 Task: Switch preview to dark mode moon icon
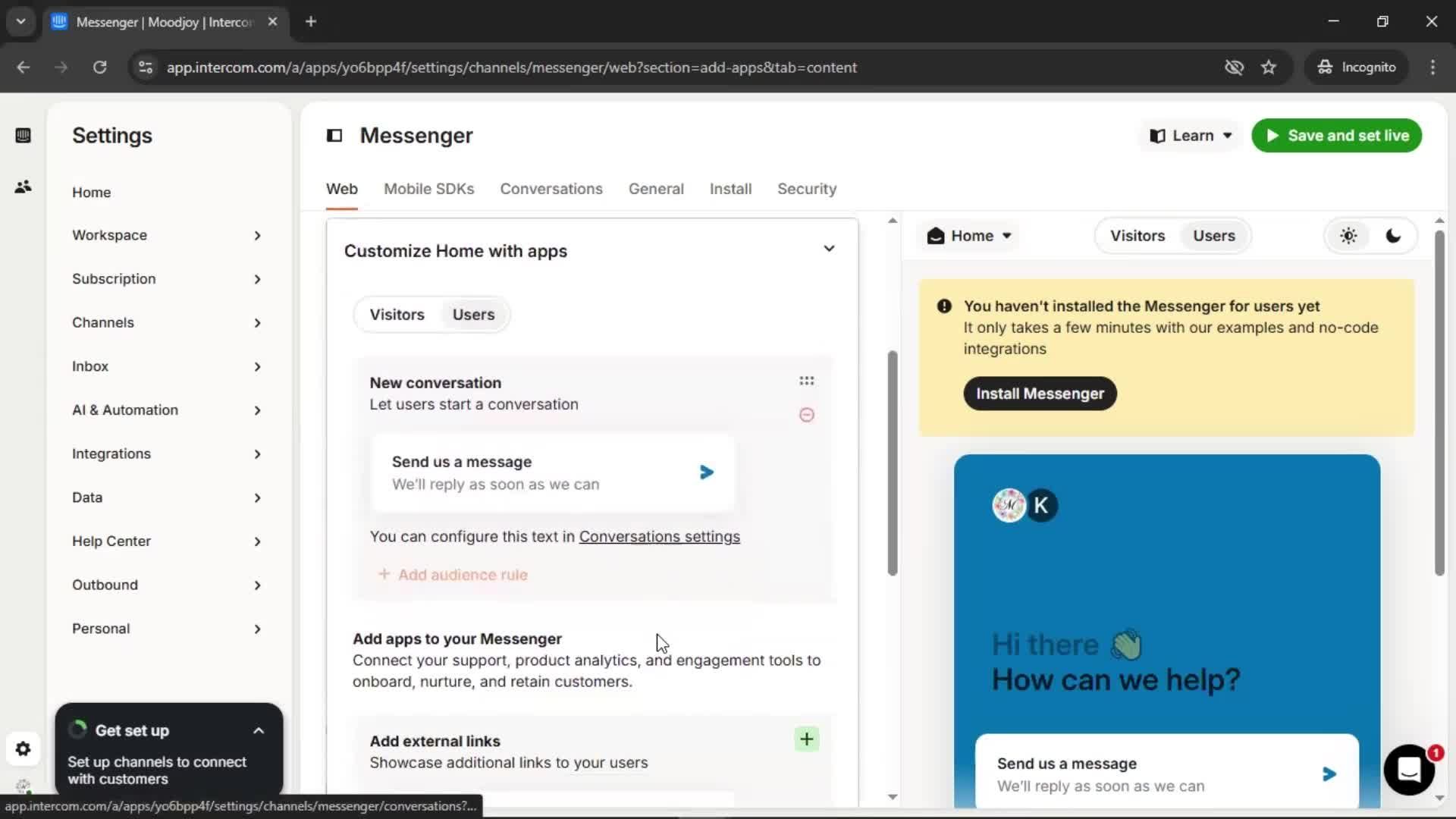(1393, 236)
